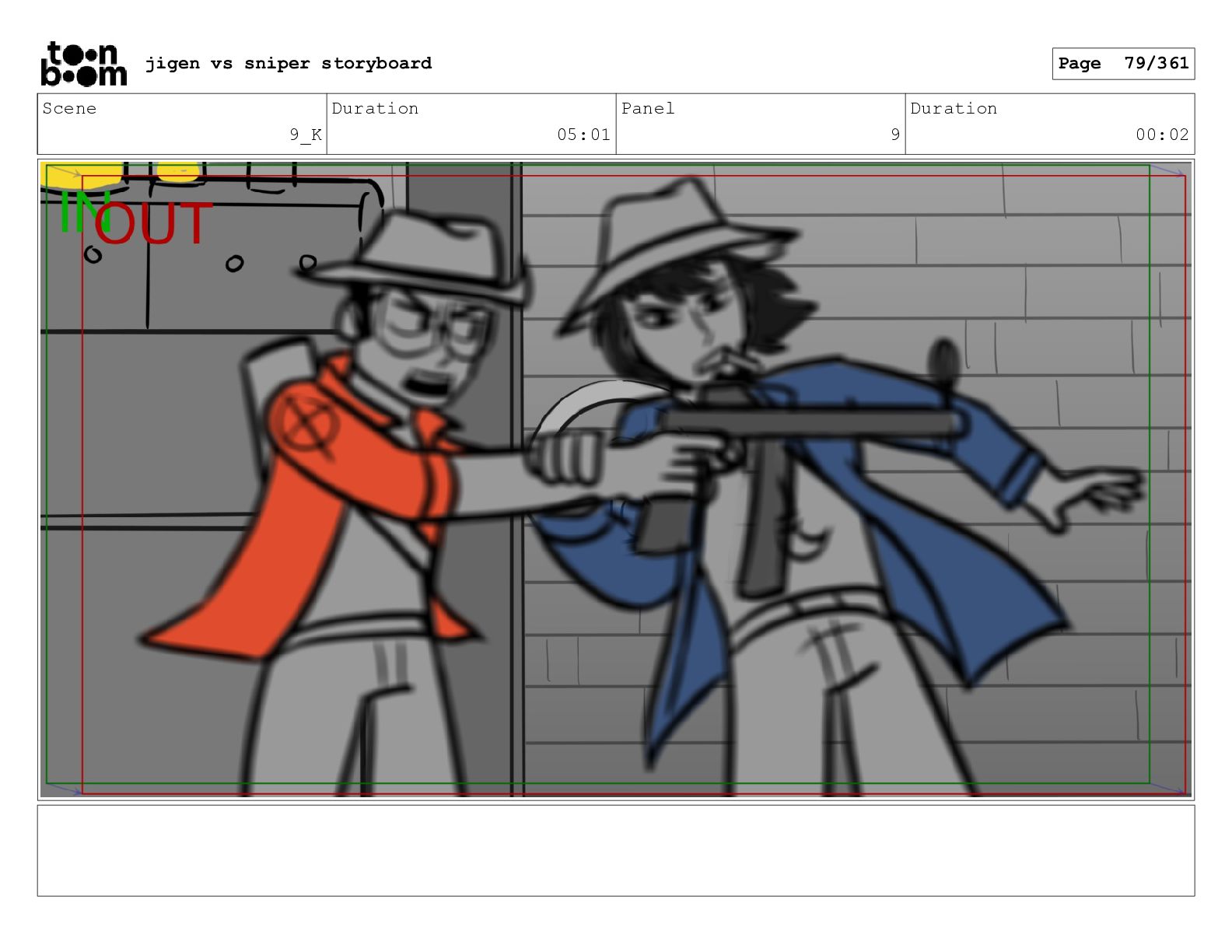
Task: Click the empty notes box below the panel
Action: [616, 850]
